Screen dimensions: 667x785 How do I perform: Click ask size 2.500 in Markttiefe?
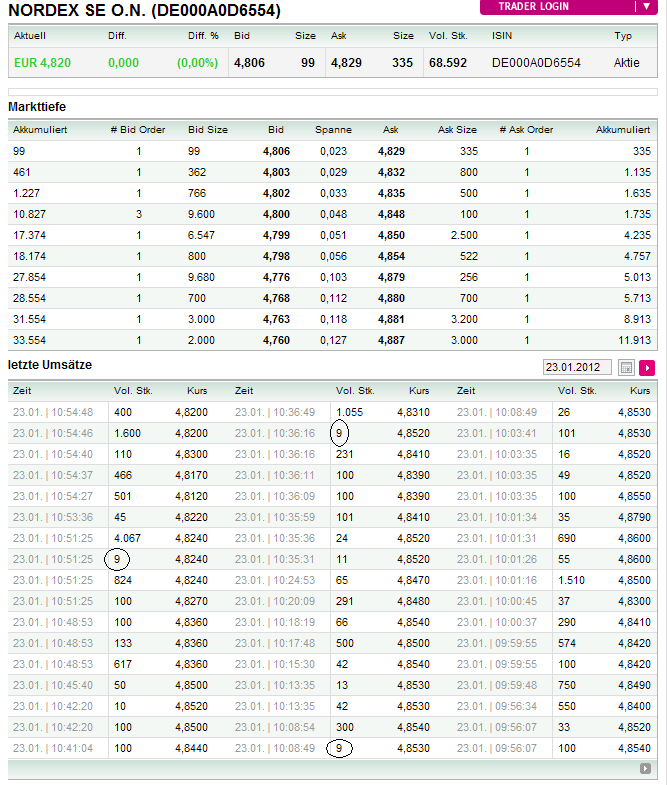(x=464, y=235)
